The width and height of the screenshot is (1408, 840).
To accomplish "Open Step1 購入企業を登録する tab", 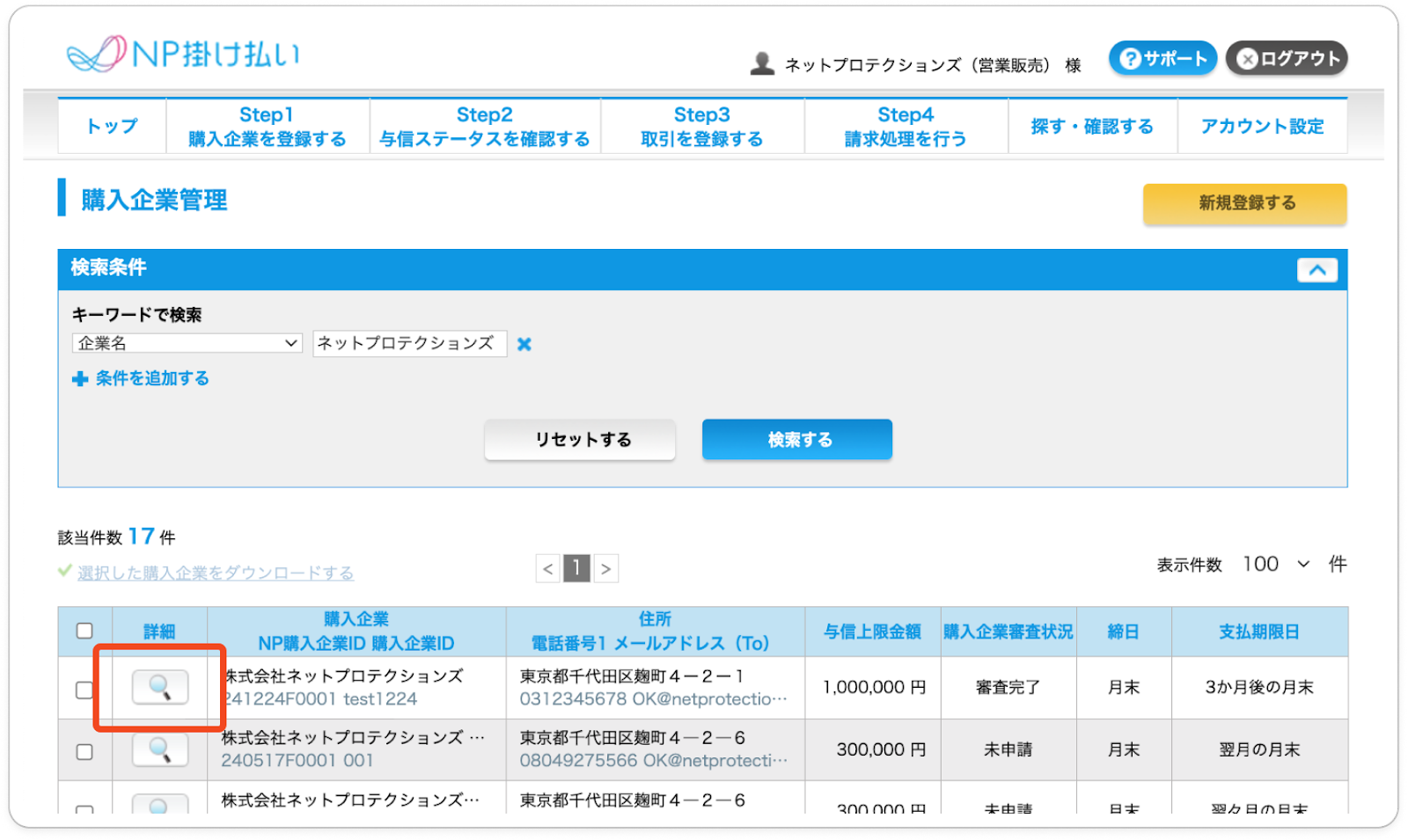I will (268, 127).
